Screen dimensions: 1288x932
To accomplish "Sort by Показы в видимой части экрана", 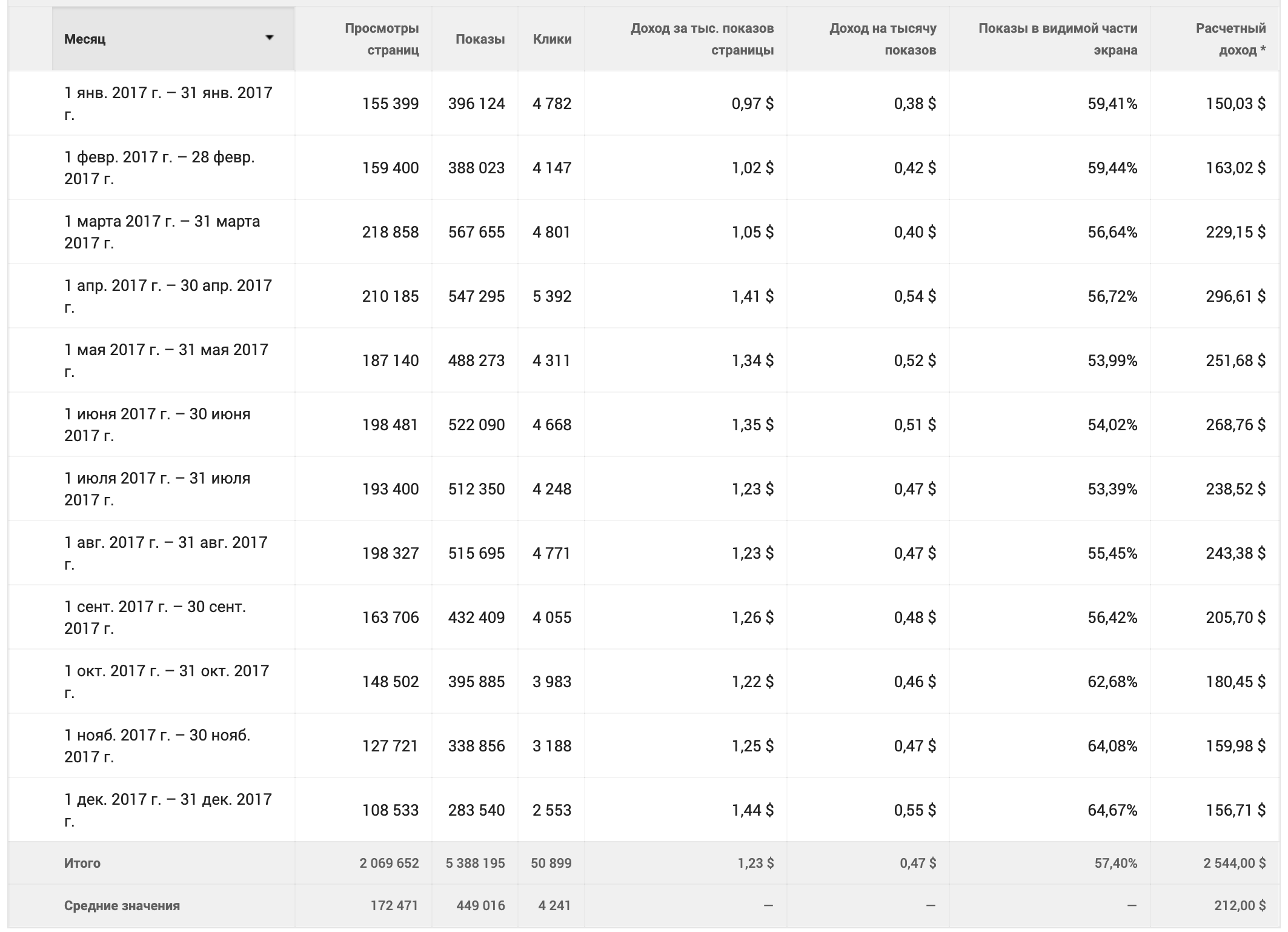I will click(x=1057, y=39).
